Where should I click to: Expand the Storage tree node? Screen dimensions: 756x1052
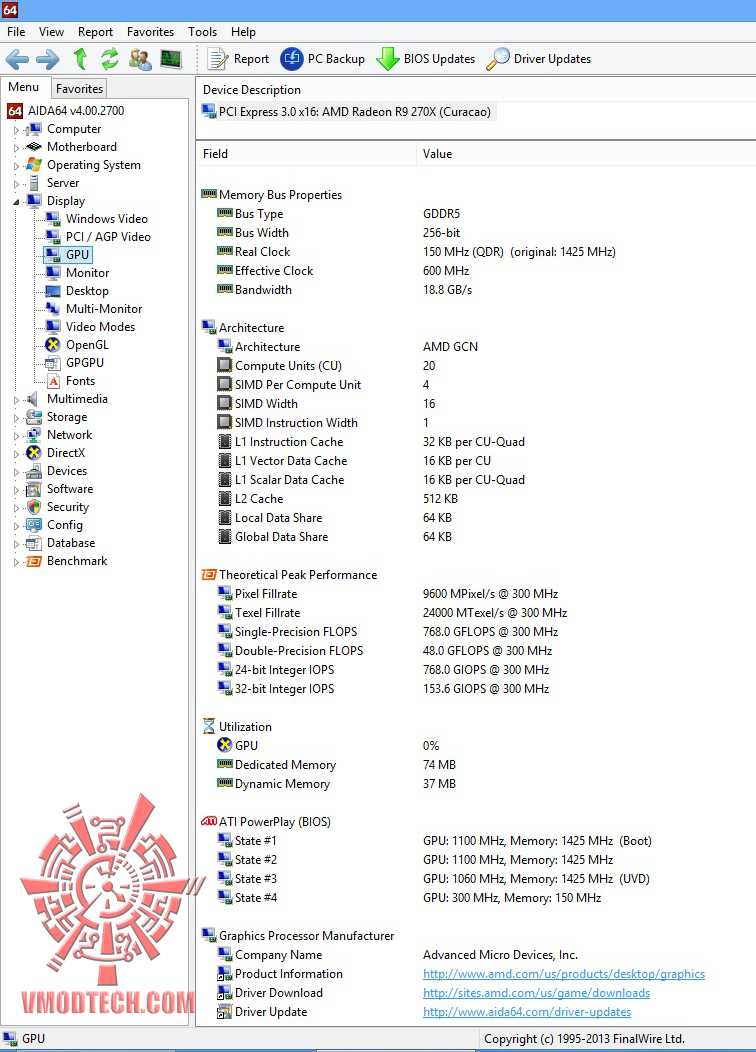coord(16,417)
